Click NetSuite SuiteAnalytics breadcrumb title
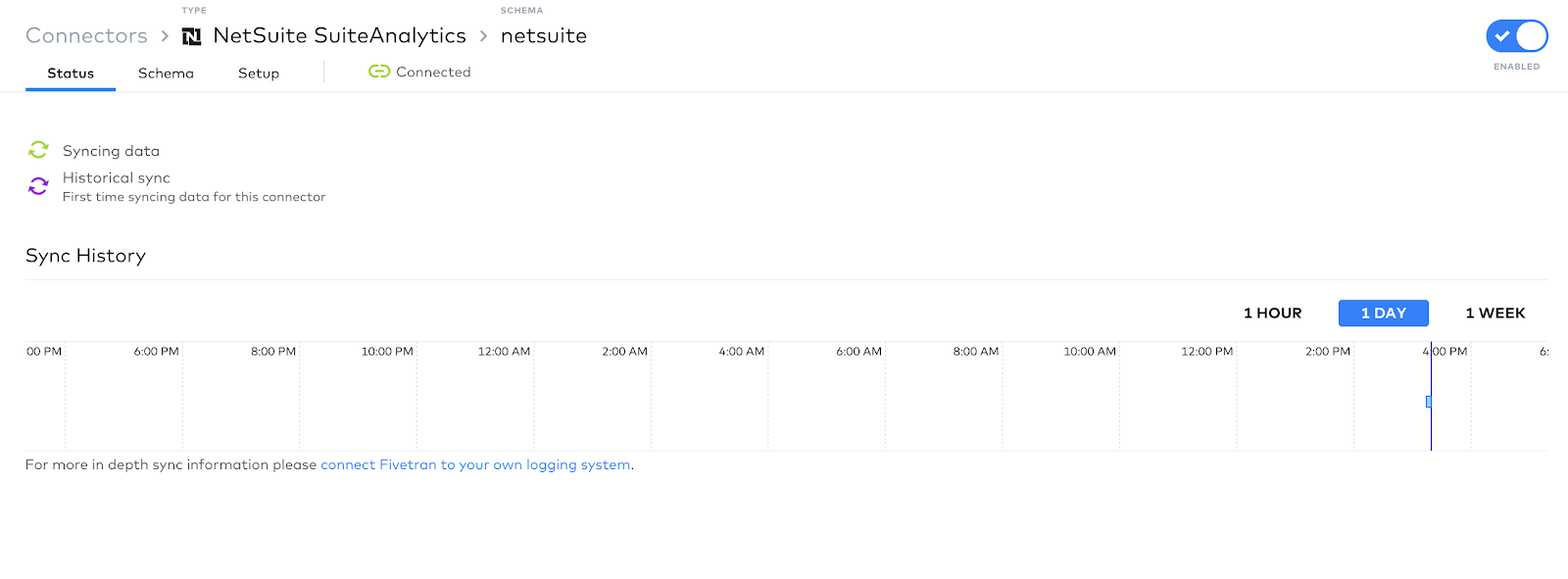The image size is (1568, 579). coord(339,36)
